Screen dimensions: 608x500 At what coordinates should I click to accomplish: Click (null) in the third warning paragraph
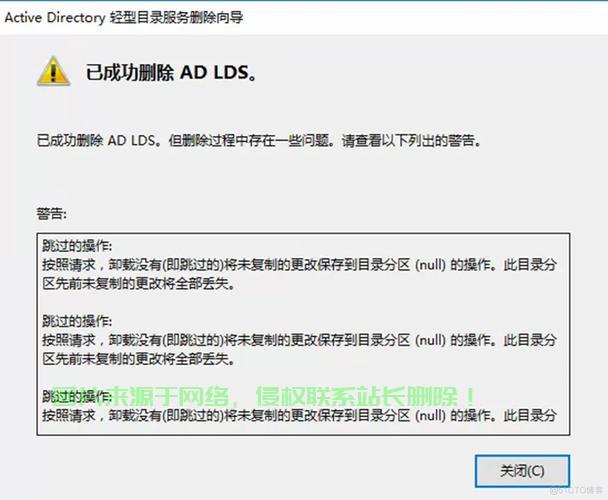tap(430, 416)
